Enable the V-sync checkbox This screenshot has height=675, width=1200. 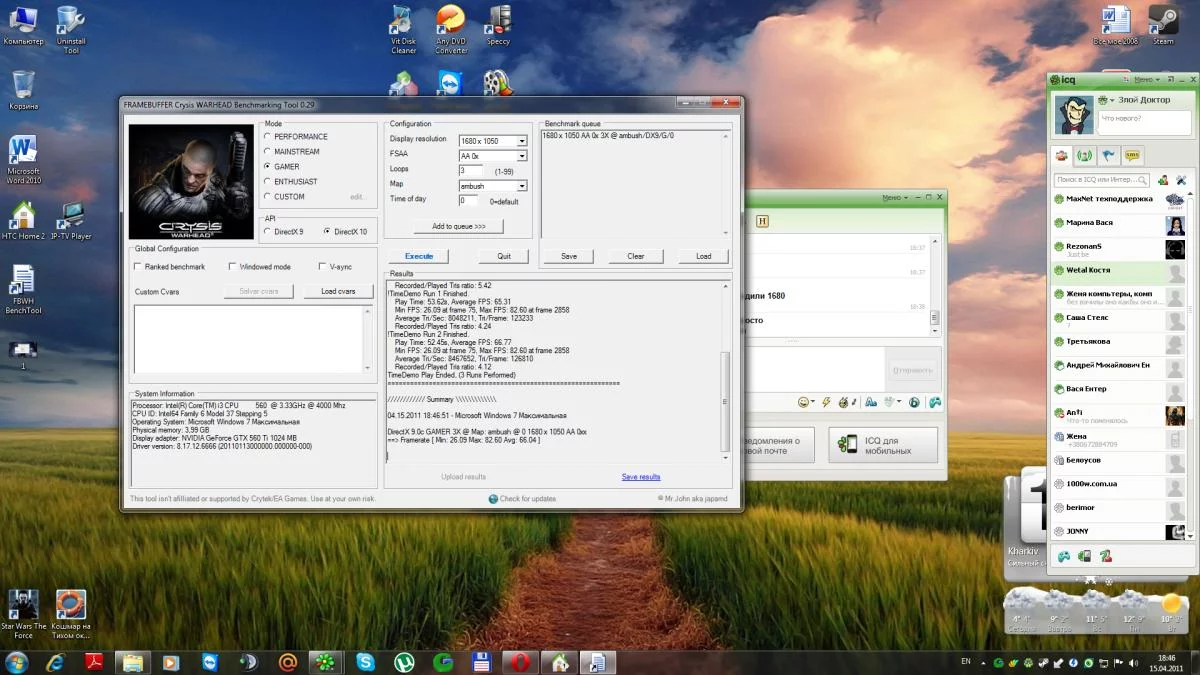point(321,267)
